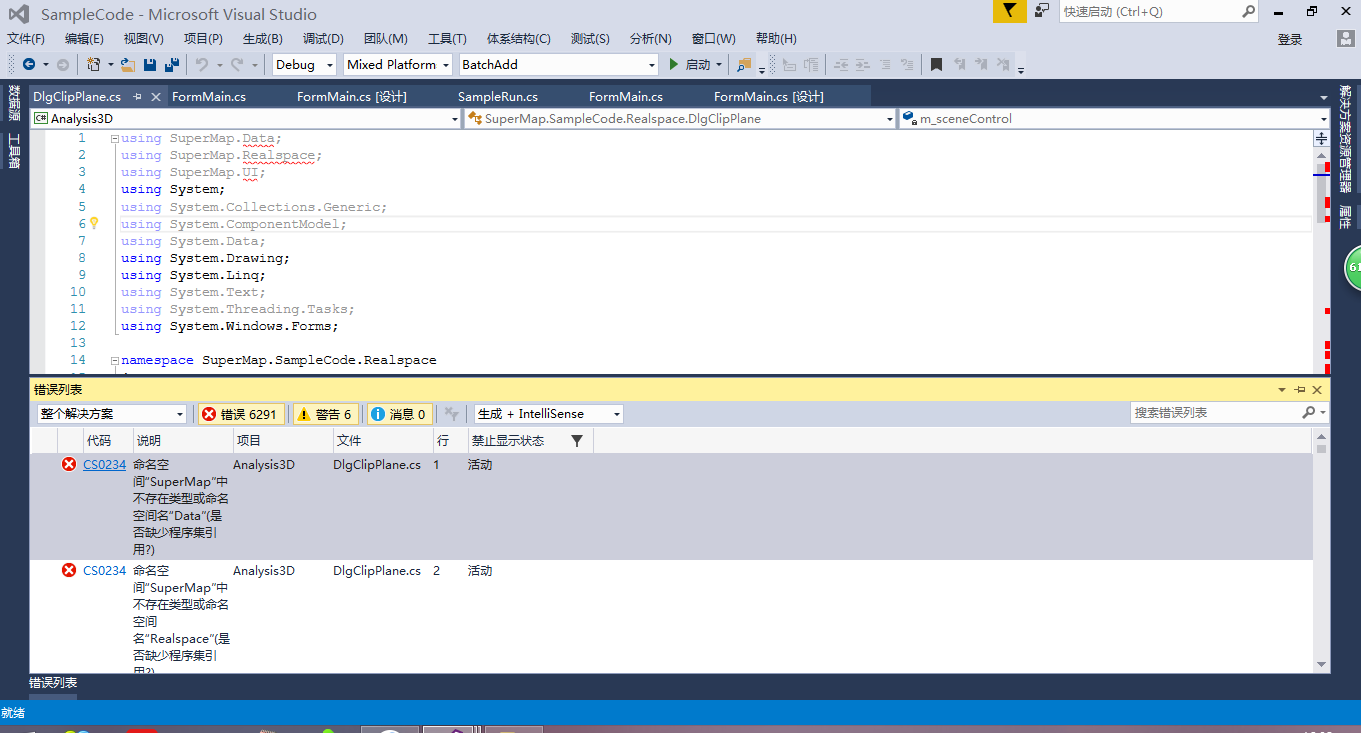Toggle the 消息 0 messages filter
Screen dimensions: 1361x733
click(399, 414)
